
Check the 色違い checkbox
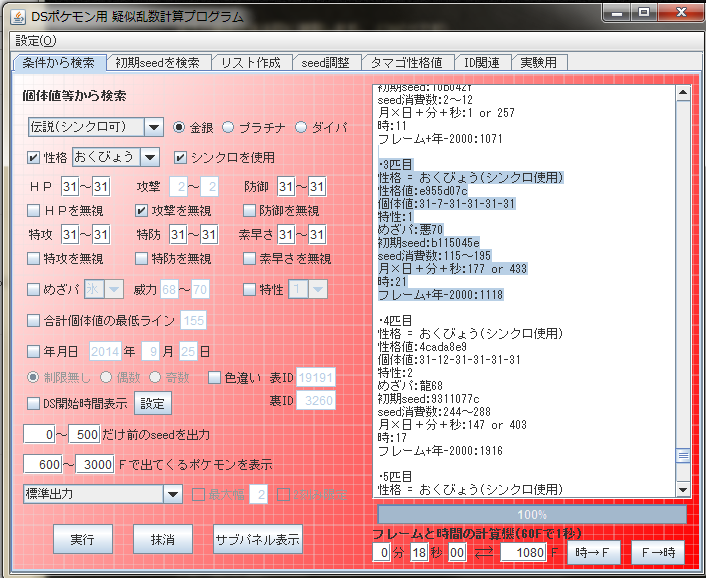214,377
